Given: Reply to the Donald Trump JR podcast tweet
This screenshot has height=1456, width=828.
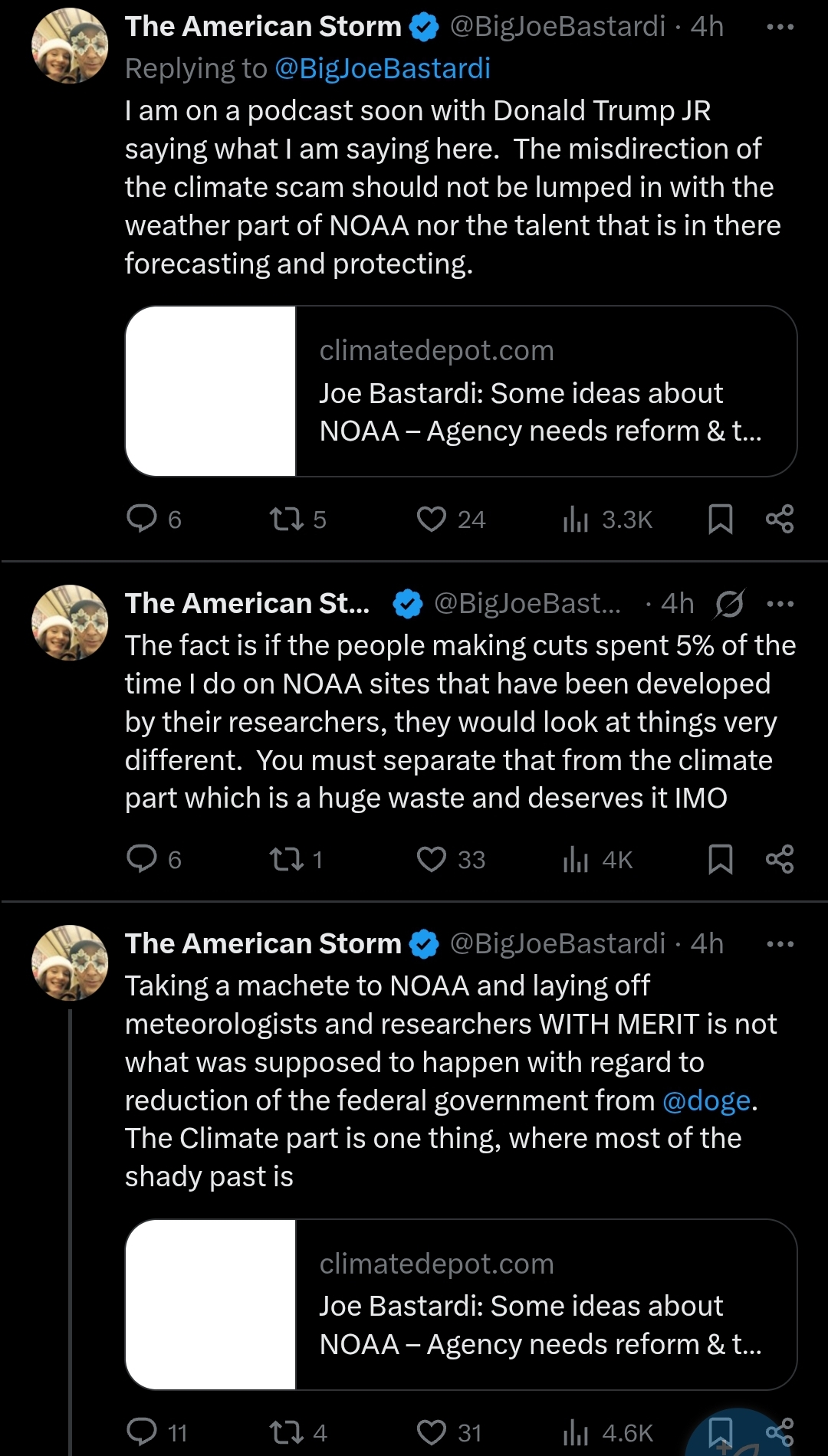Looking at the screenshot, I should pyautogui.click(x=153, y=520).
